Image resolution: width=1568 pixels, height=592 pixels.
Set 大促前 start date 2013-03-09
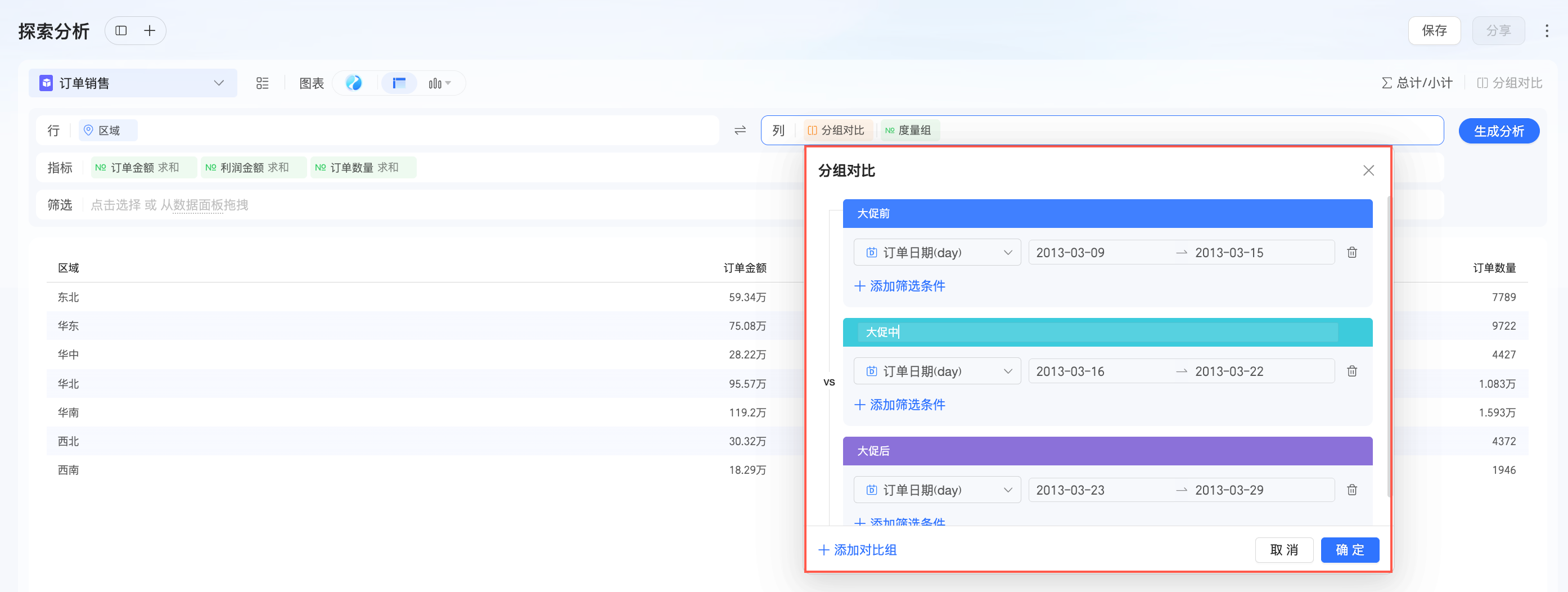(x=1070, y=253)
